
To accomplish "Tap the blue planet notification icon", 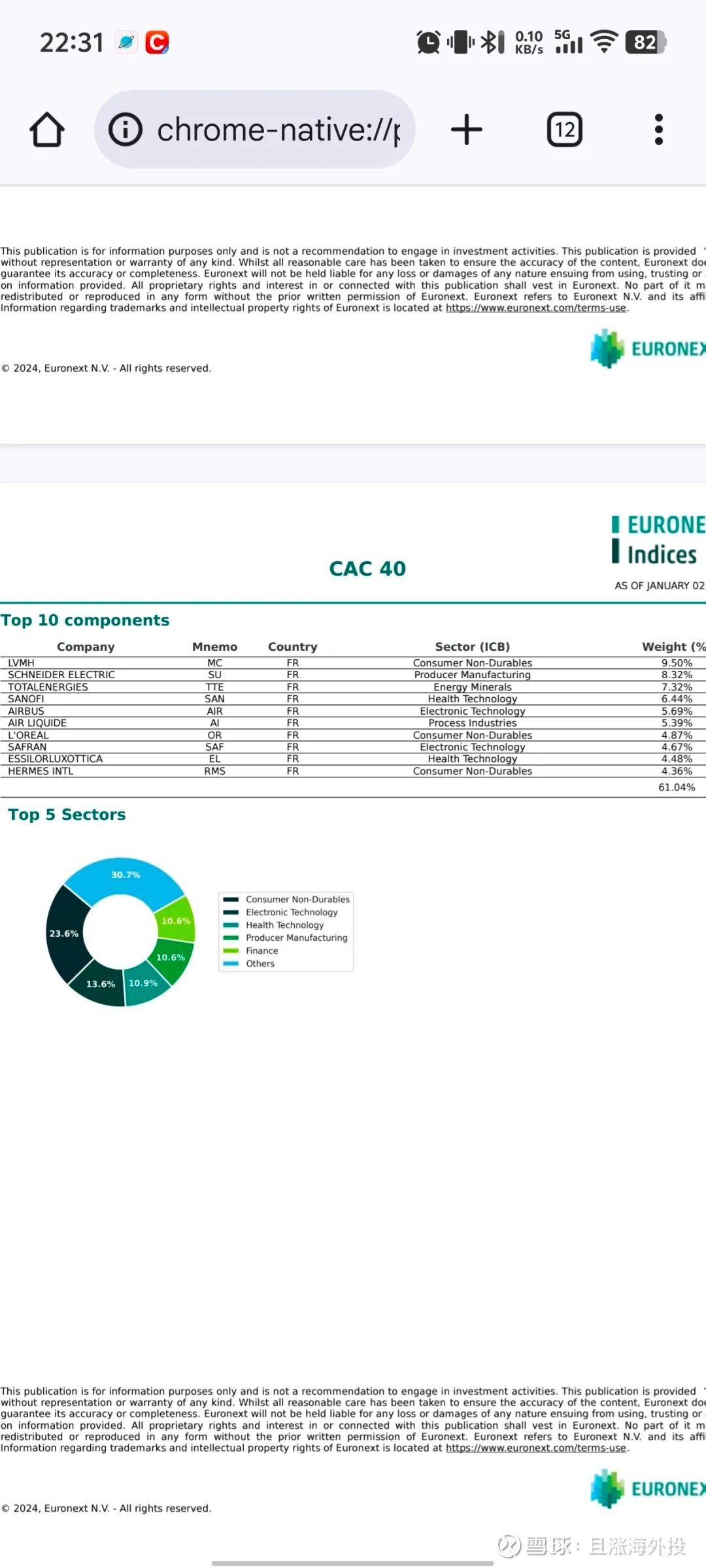I will 126,42.
